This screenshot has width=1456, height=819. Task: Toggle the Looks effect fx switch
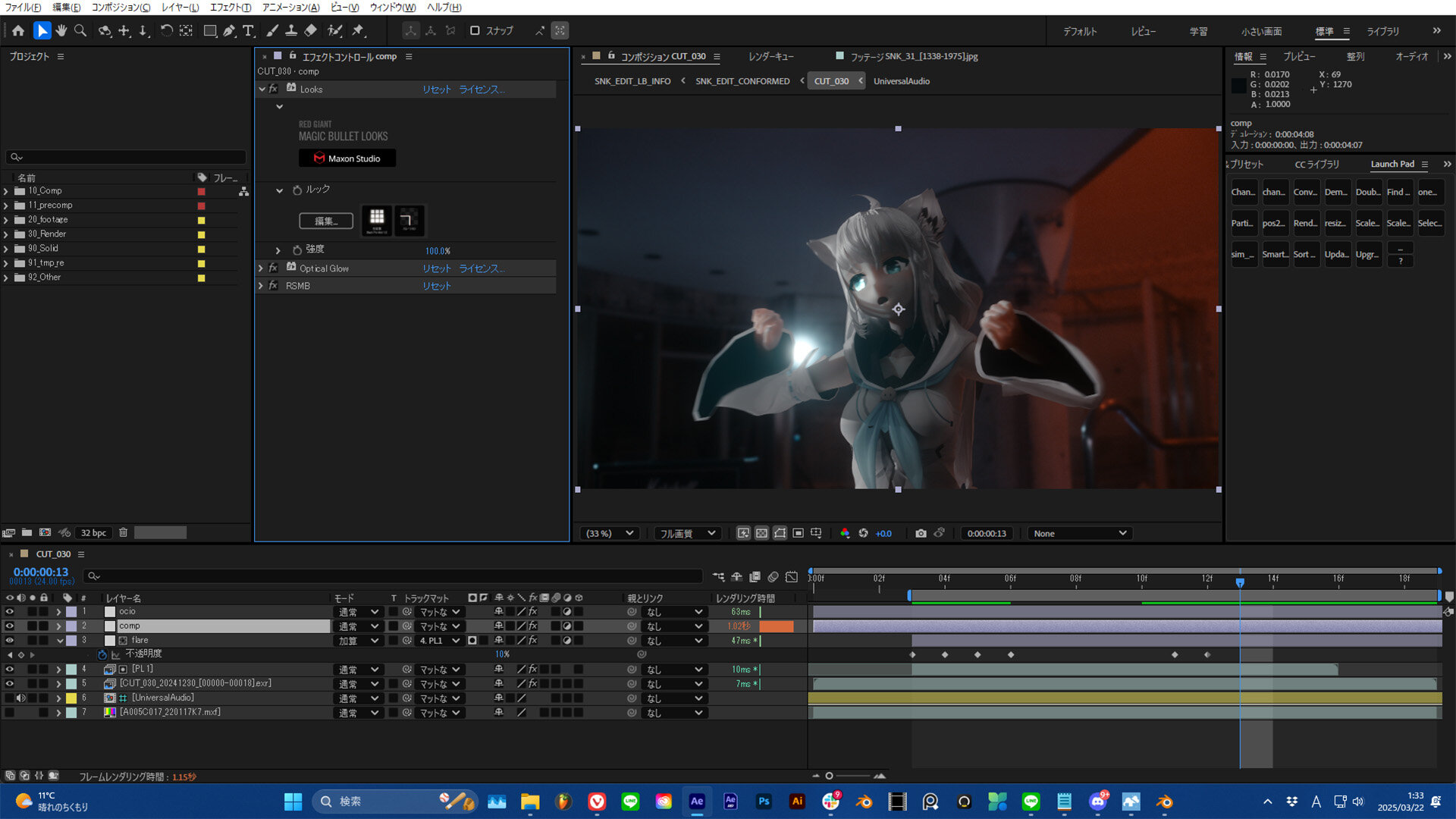point(273,89)
